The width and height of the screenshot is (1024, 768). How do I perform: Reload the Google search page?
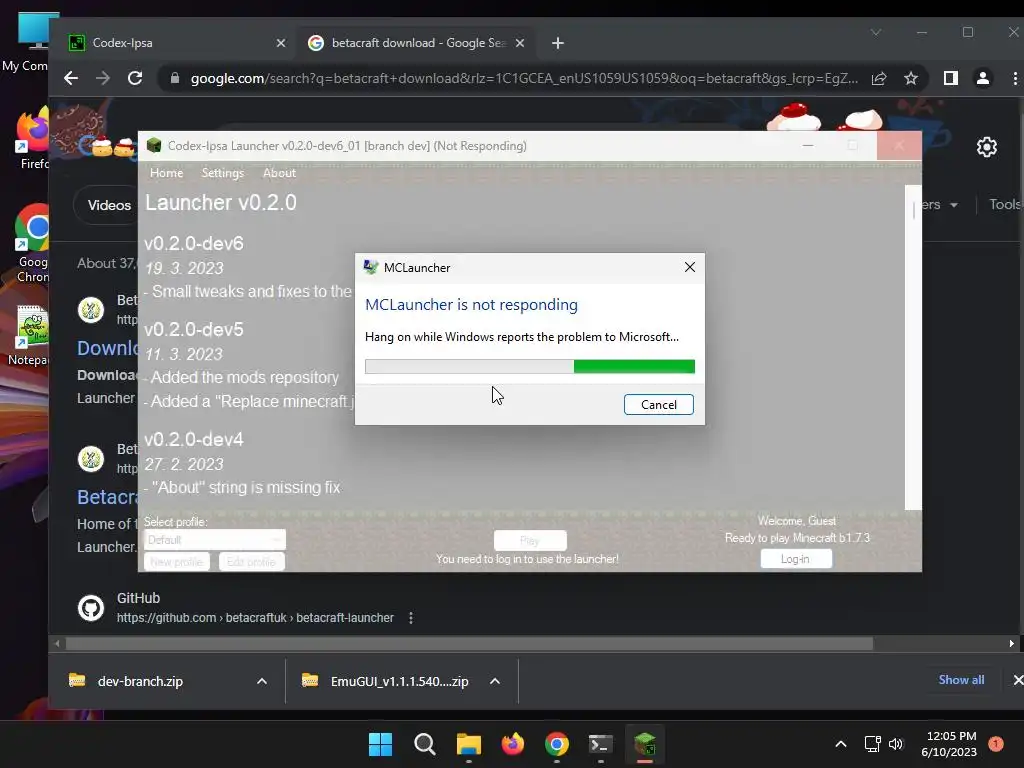tap(135, 78)
